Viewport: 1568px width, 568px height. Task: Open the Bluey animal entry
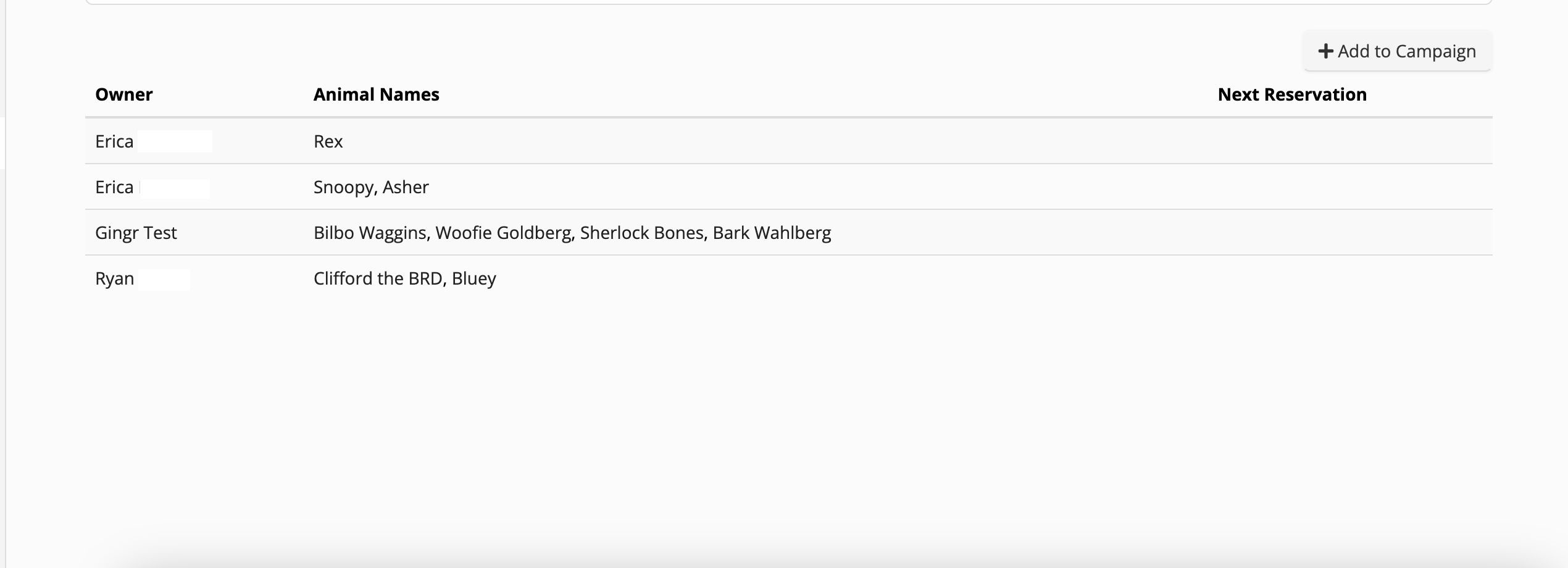(x=473, y=278)
